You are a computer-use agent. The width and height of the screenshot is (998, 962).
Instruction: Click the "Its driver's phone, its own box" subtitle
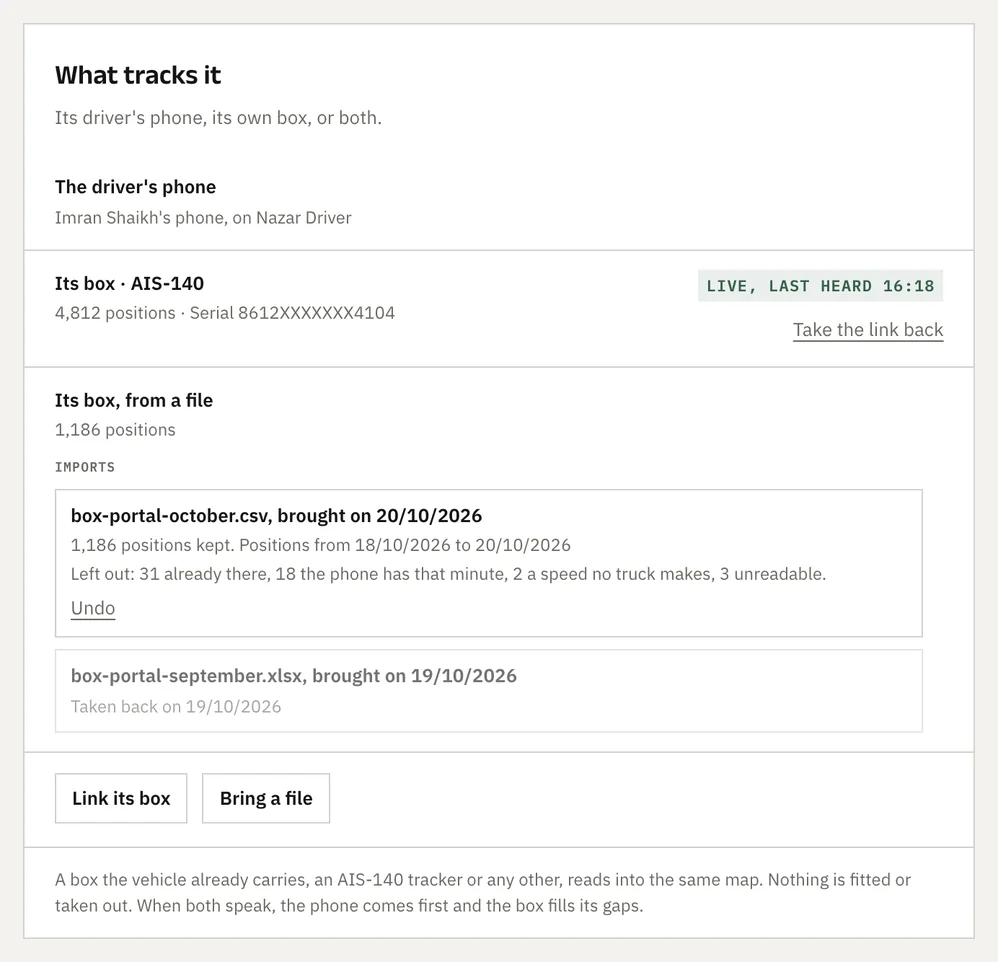(x=218, y=118)
